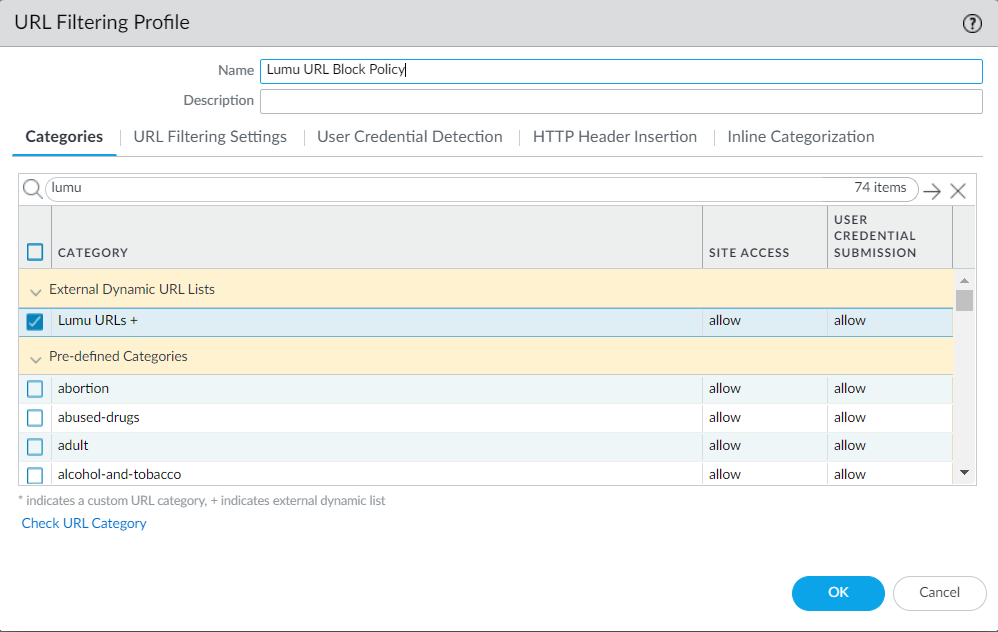Collapse External Dynamic URL Lists group

point(37,291)
